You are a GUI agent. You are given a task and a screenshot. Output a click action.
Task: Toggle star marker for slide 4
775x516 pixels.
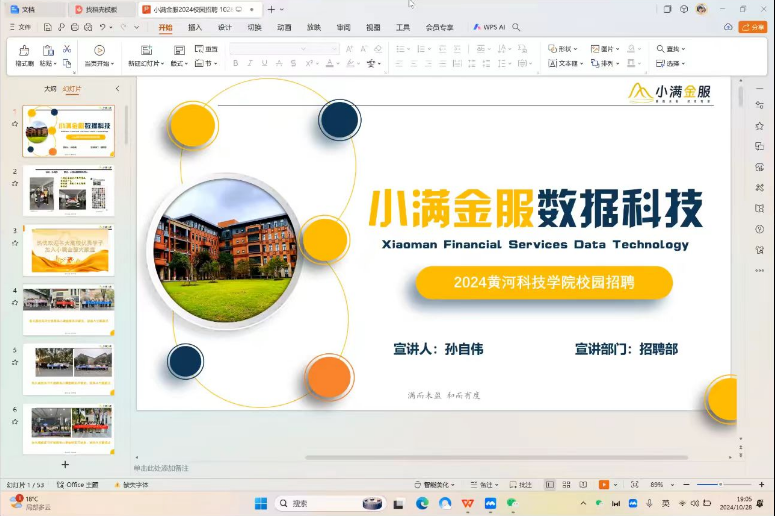15,302
